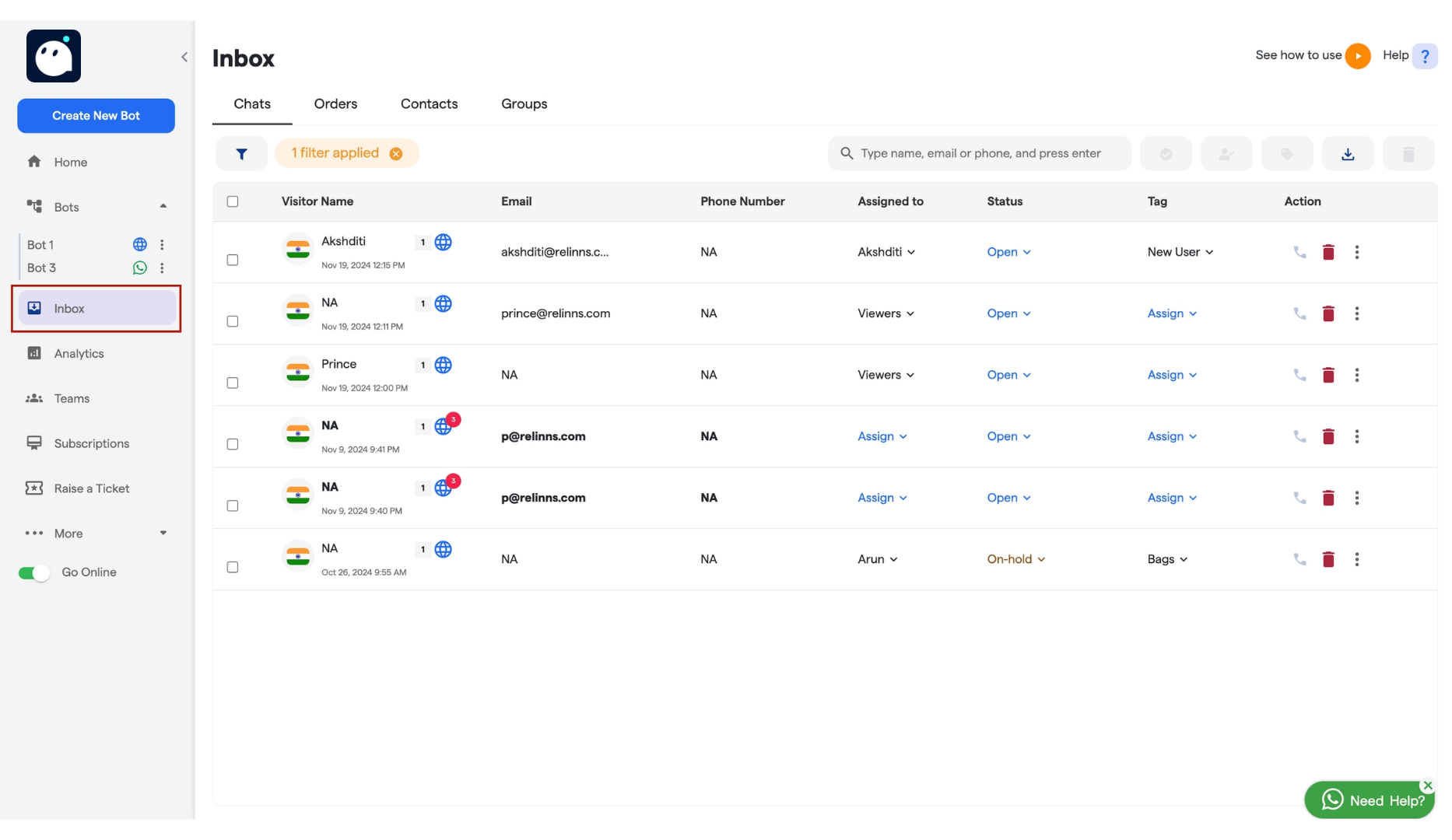
Task: Open more options for the Arun-assigned chat
Action: tap(1356, 559)
